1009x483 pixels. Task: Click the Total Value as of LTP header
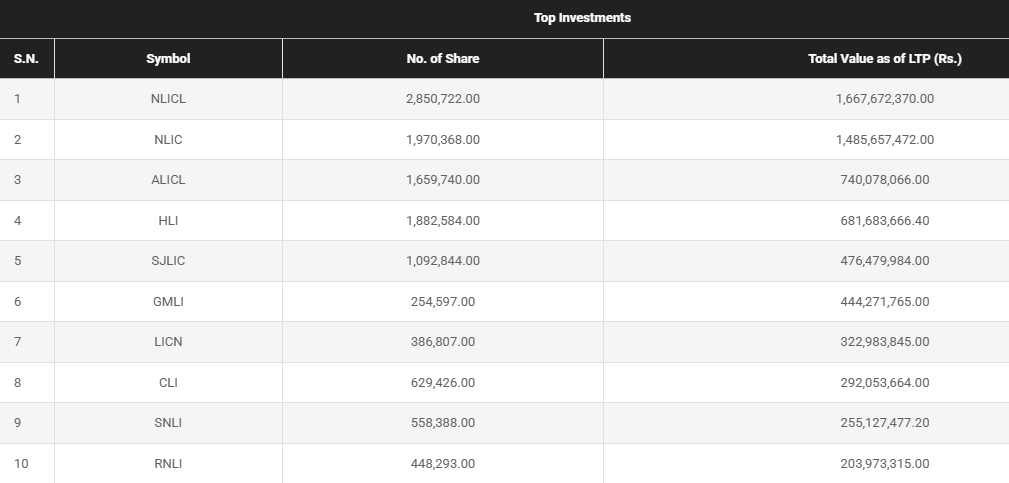point(884,59)
